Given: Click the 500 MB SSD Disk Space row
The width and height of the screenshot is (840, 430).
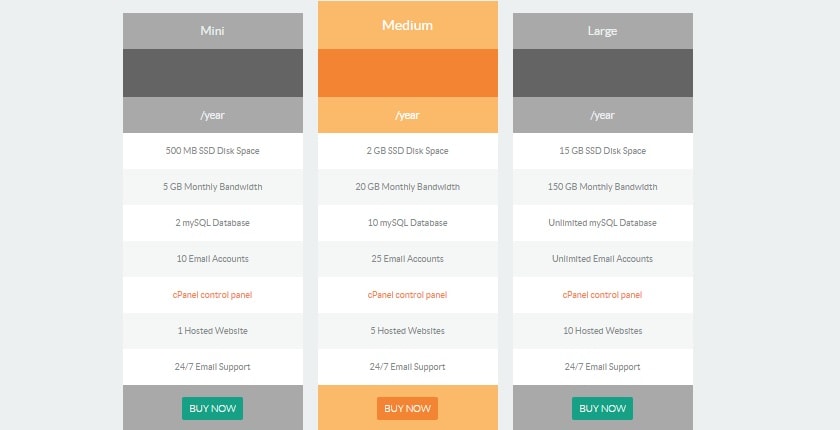Looking at the screenshot, I should (x=213, y=151).
